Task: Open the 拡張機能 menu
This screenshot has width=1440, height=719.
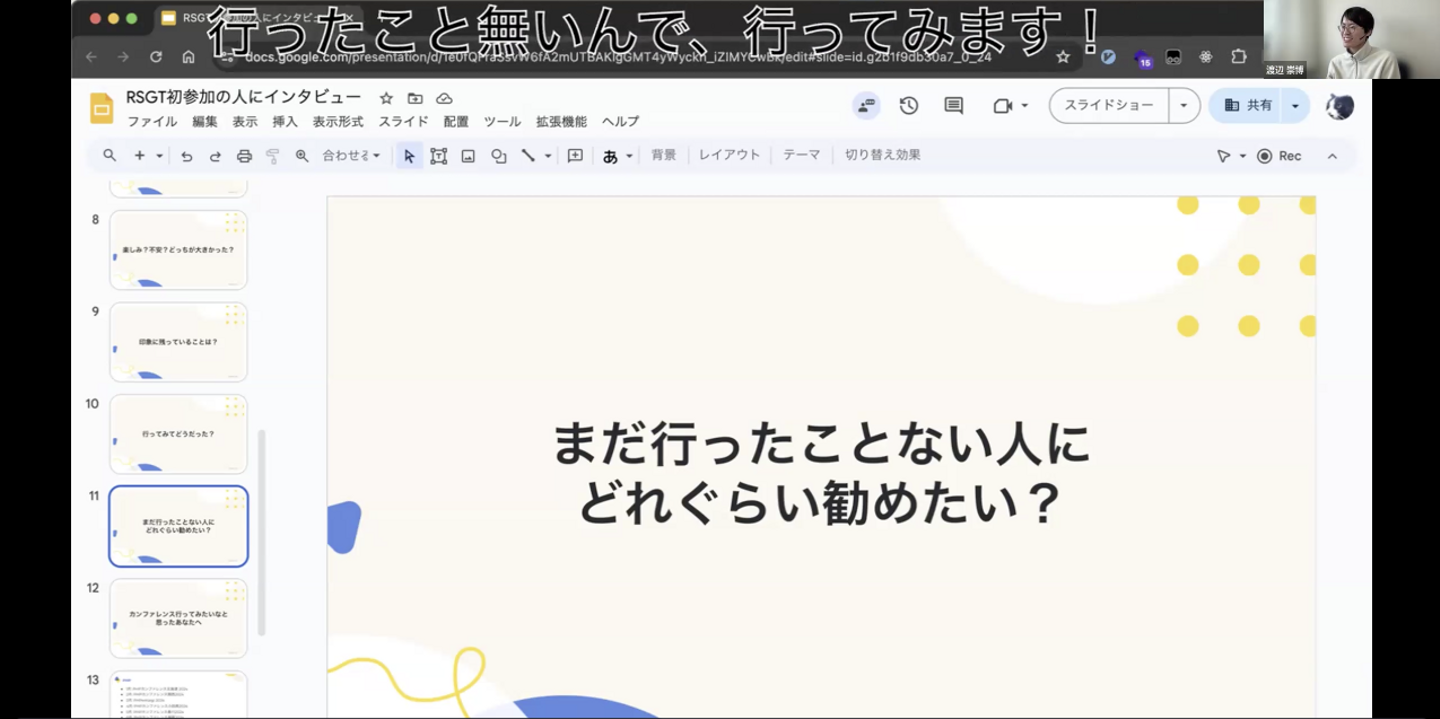Action: coord(561,122)
